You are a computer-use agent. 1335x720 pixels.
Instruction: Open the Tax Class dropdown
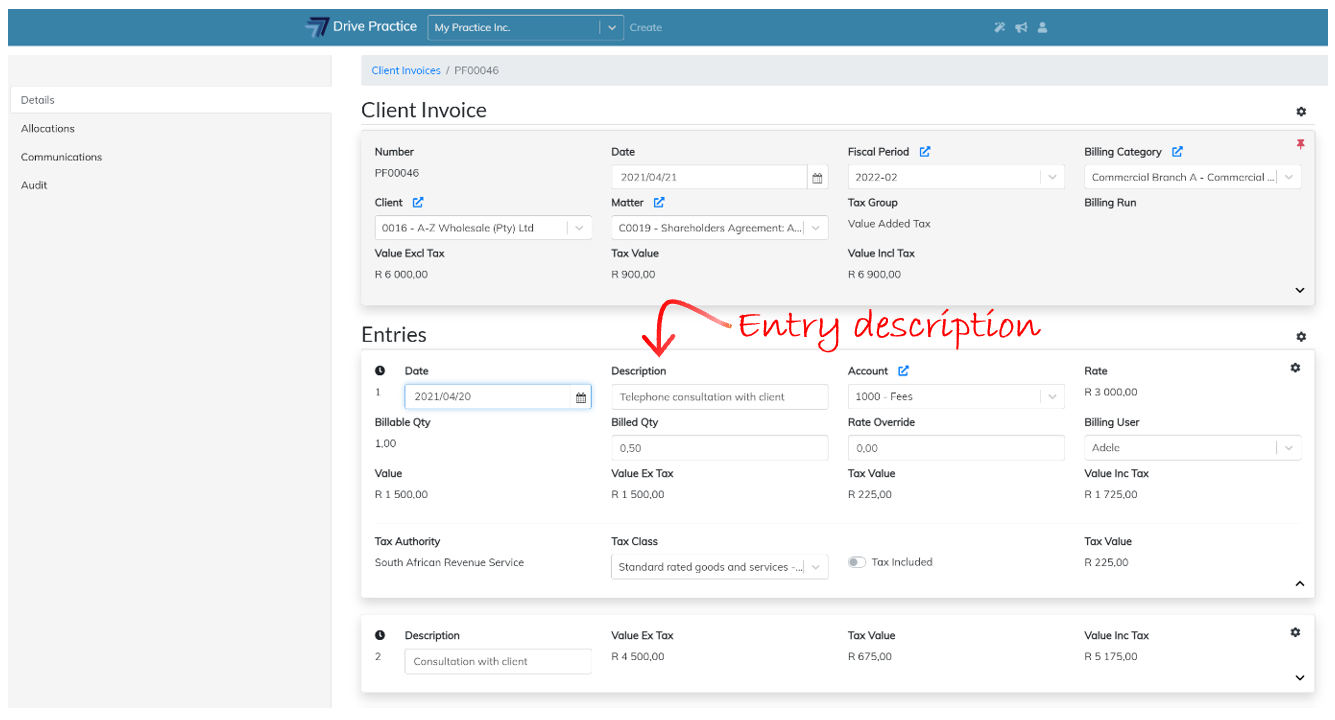[x=815, y=568]
